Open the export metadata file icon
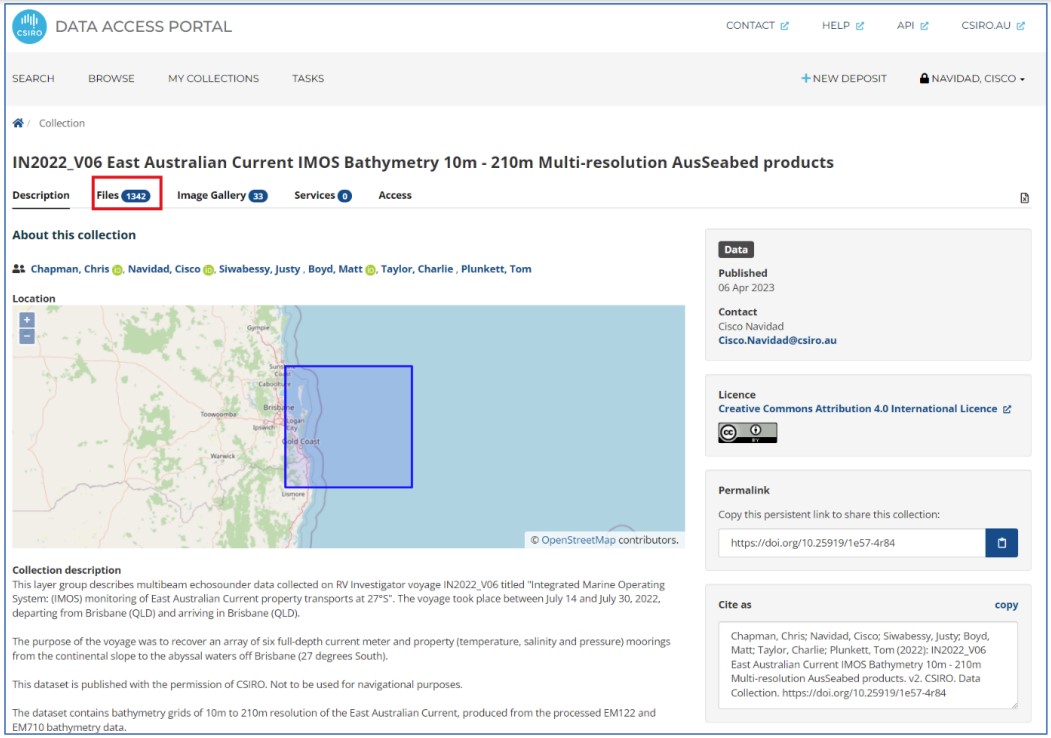1051x738 pixels. (1024, 198)
